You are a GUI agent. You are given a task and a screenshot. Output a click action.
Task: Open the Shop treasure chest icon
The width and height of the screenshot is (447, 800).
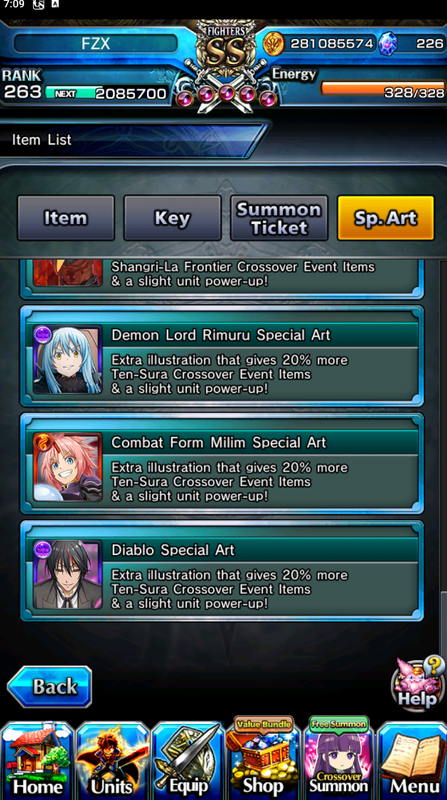[262, 758]
